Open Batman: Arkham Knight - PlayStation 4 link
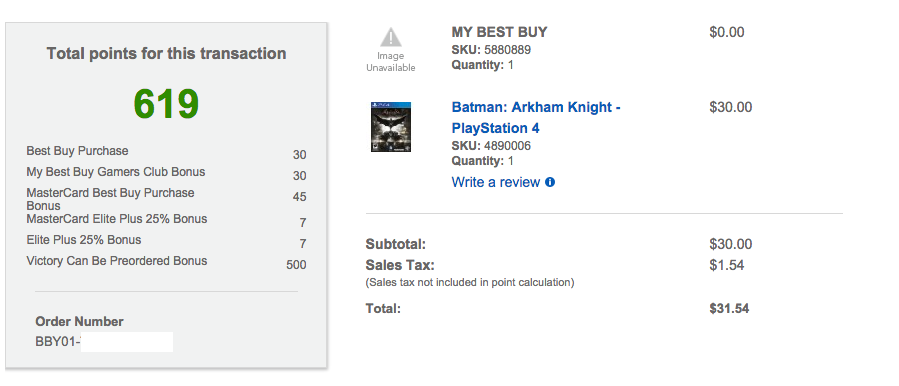This screenshot has height=386, width=899. pos(536,118)
